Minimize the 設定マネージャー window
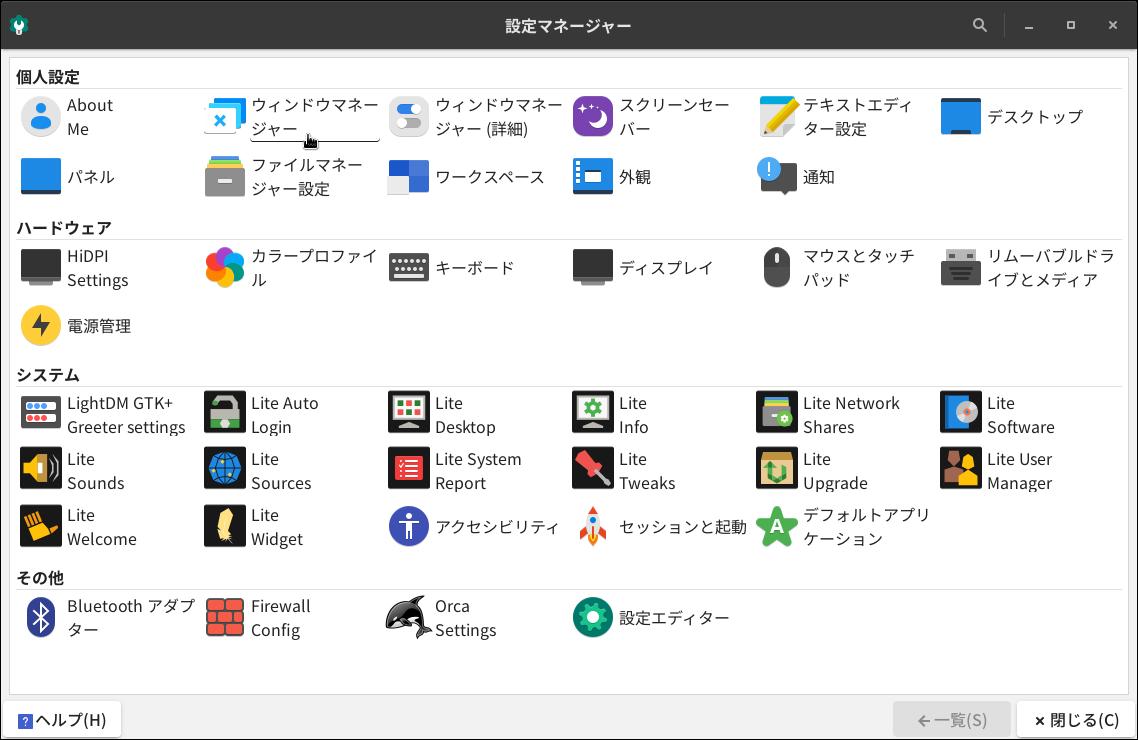This screenshot has height=740, width=1138. pyautogui.click(x=1029, y=25)
